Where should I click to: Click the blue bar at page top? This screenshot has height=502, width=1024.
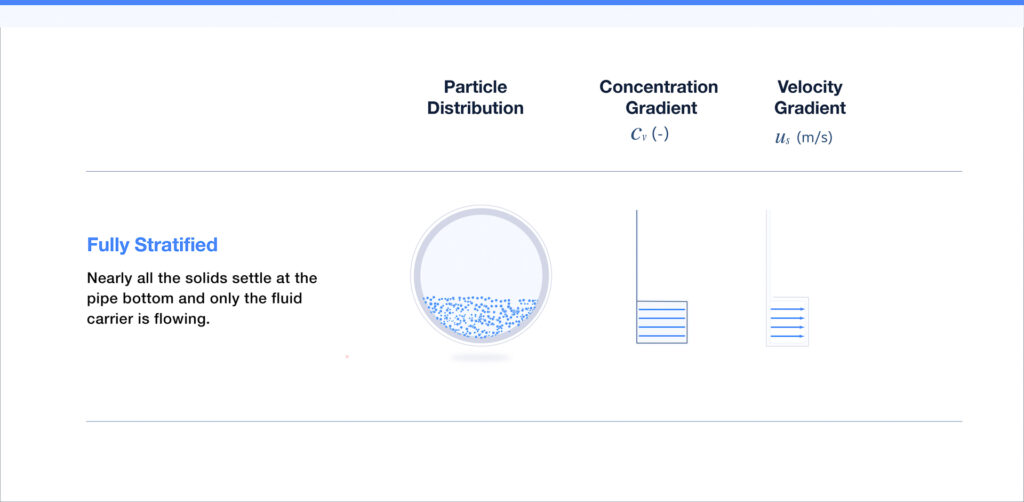(x=512, y=2)
